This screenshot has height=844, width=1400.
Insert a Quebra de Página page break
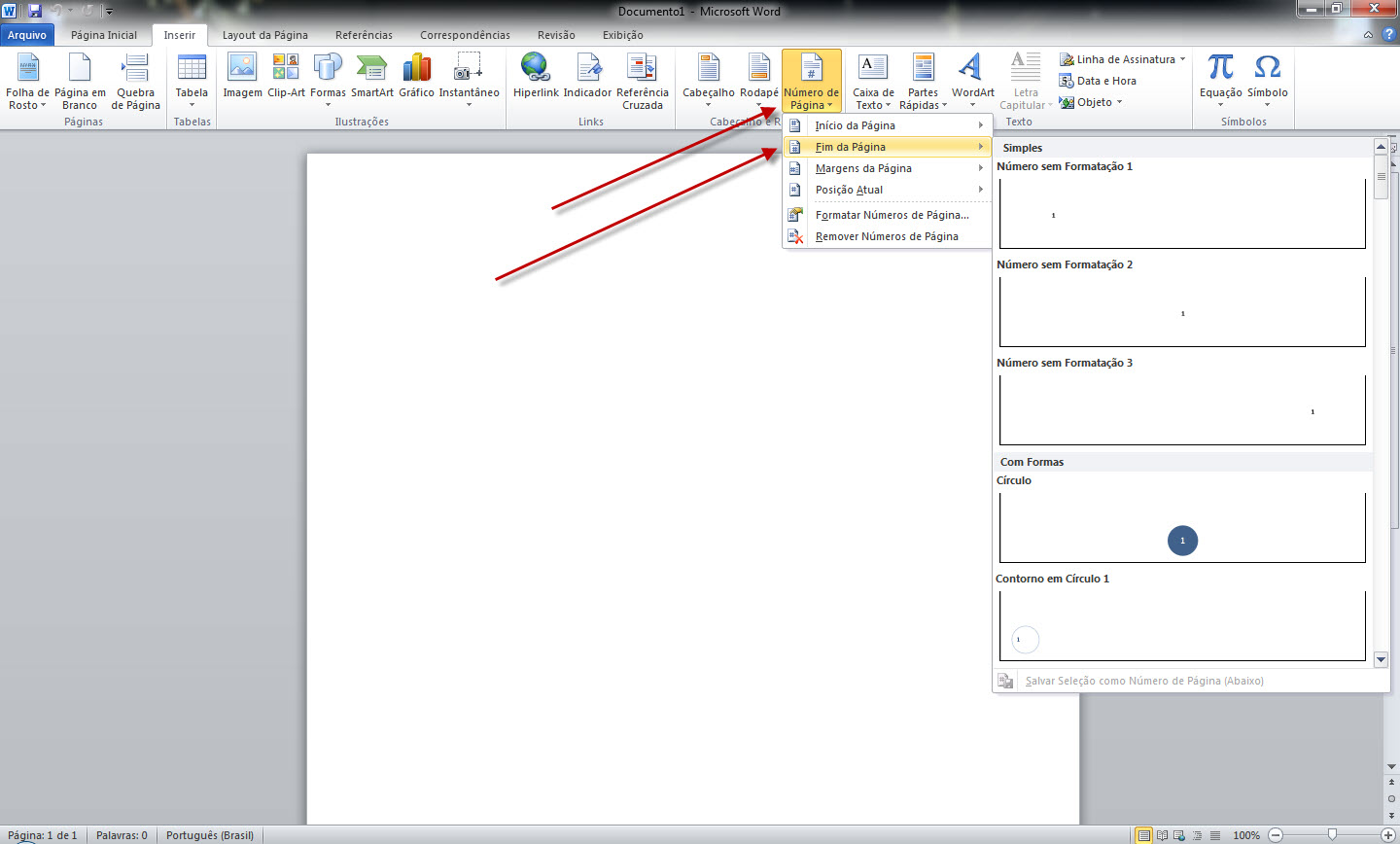pyautogui.click(x=136, y=82)
